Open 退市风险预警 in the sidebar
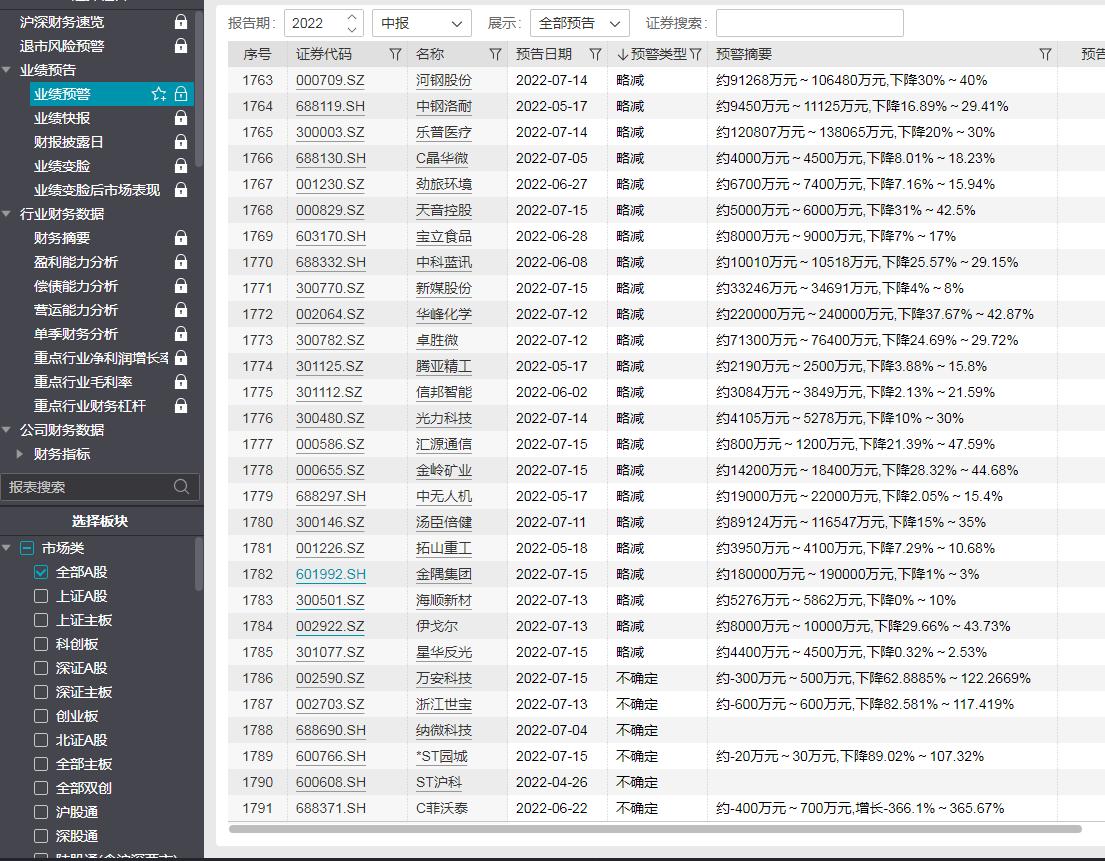Viewport: 1105px width, 861px height. click(x=62, y=46)
